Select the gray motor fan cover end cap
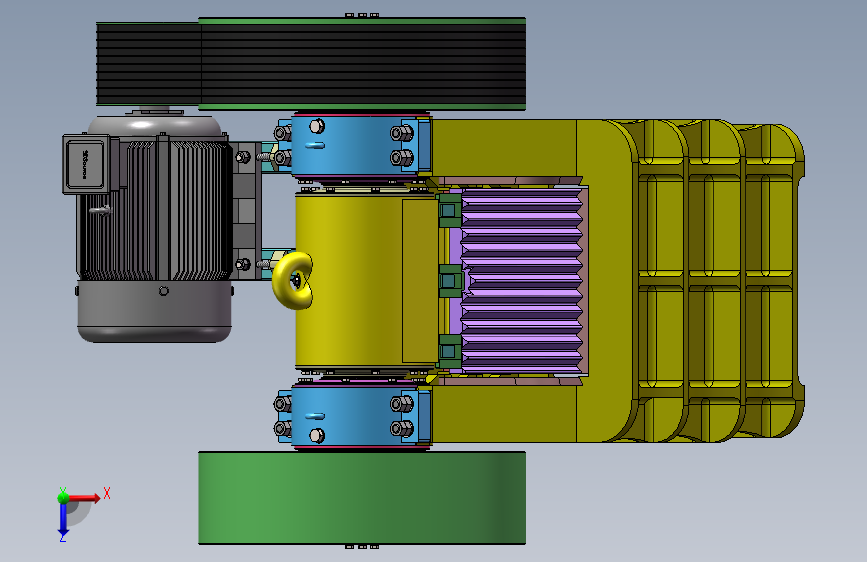 click(x=154, y=311)
